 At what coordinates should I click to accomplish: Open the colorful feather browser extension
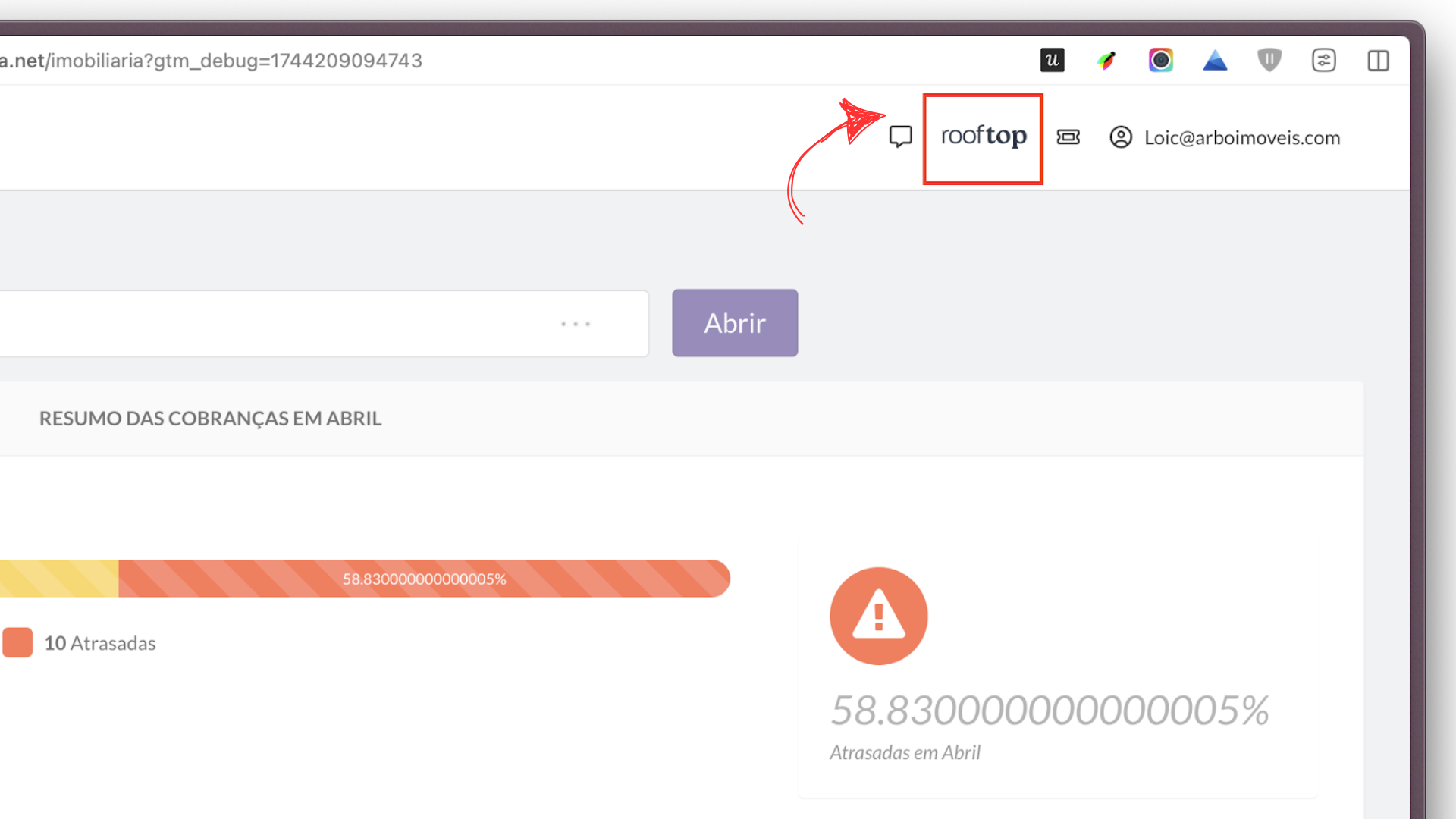pyautogui.click(x=1106, y=60)
